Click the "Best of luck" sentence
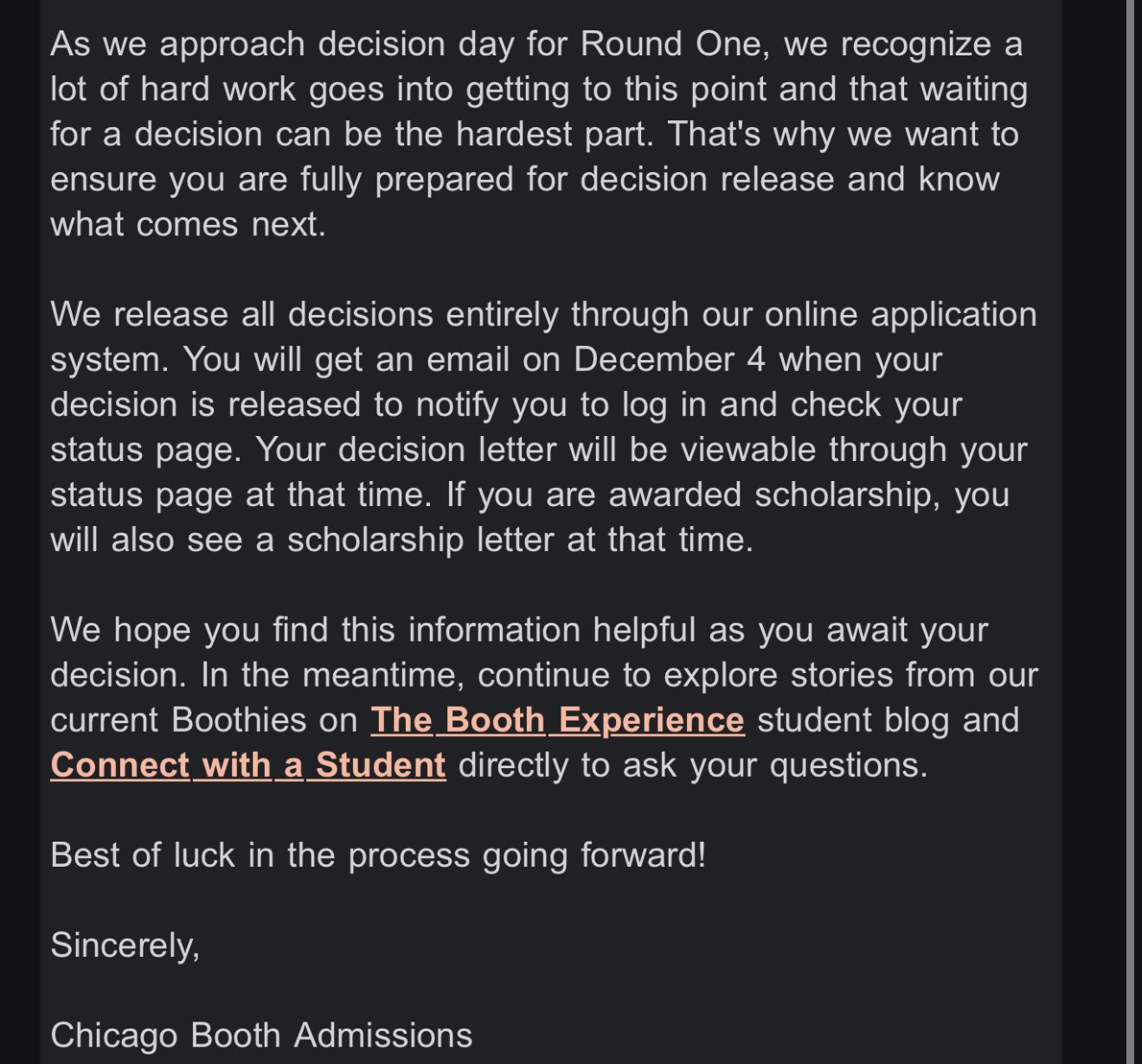Image resolution: width=1142 pixels, height=1064 pixels. 378,855
